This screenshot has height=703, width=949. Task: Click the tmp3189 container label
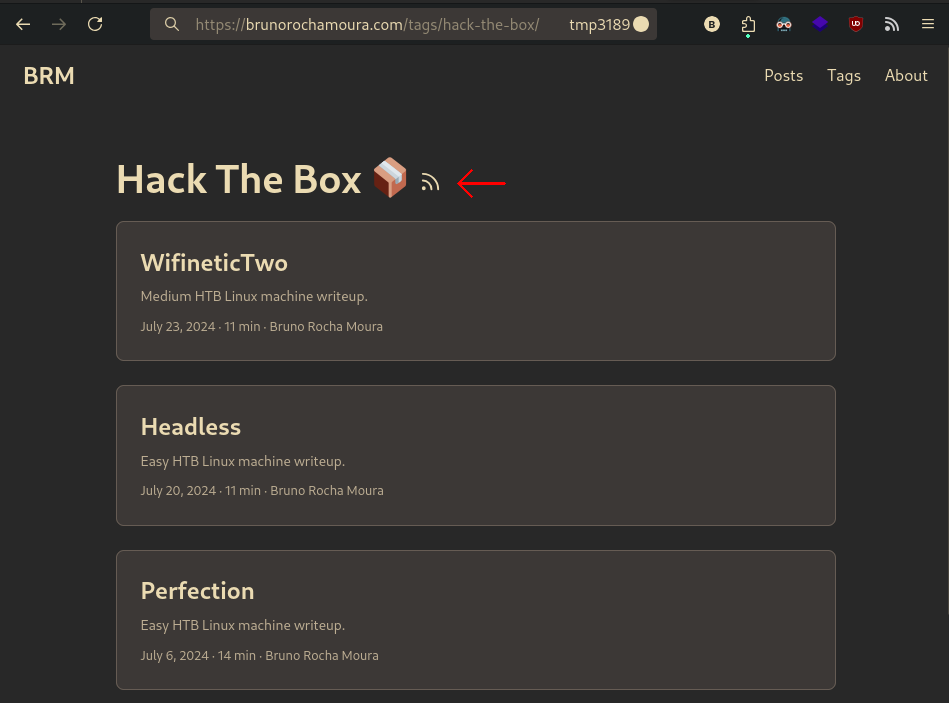pos(608,24)
